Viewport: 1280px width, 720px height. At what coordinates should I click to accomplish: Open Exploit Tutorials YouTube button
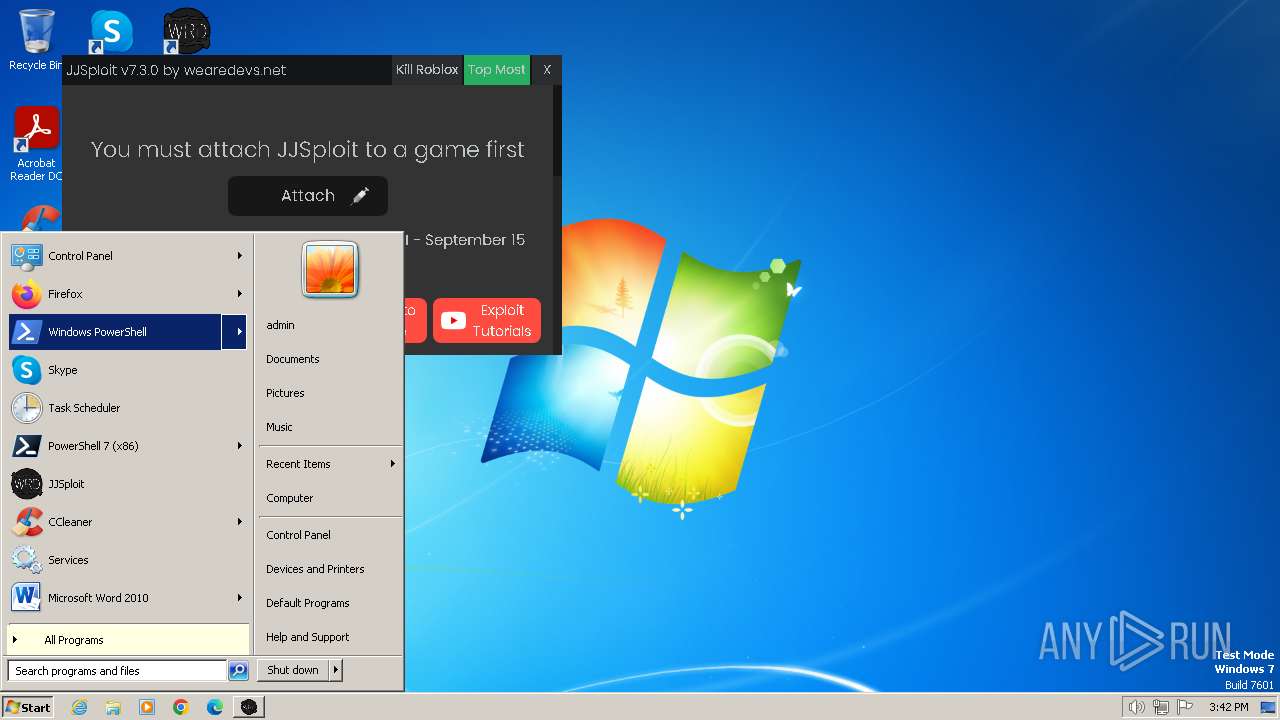click(487, 320)
